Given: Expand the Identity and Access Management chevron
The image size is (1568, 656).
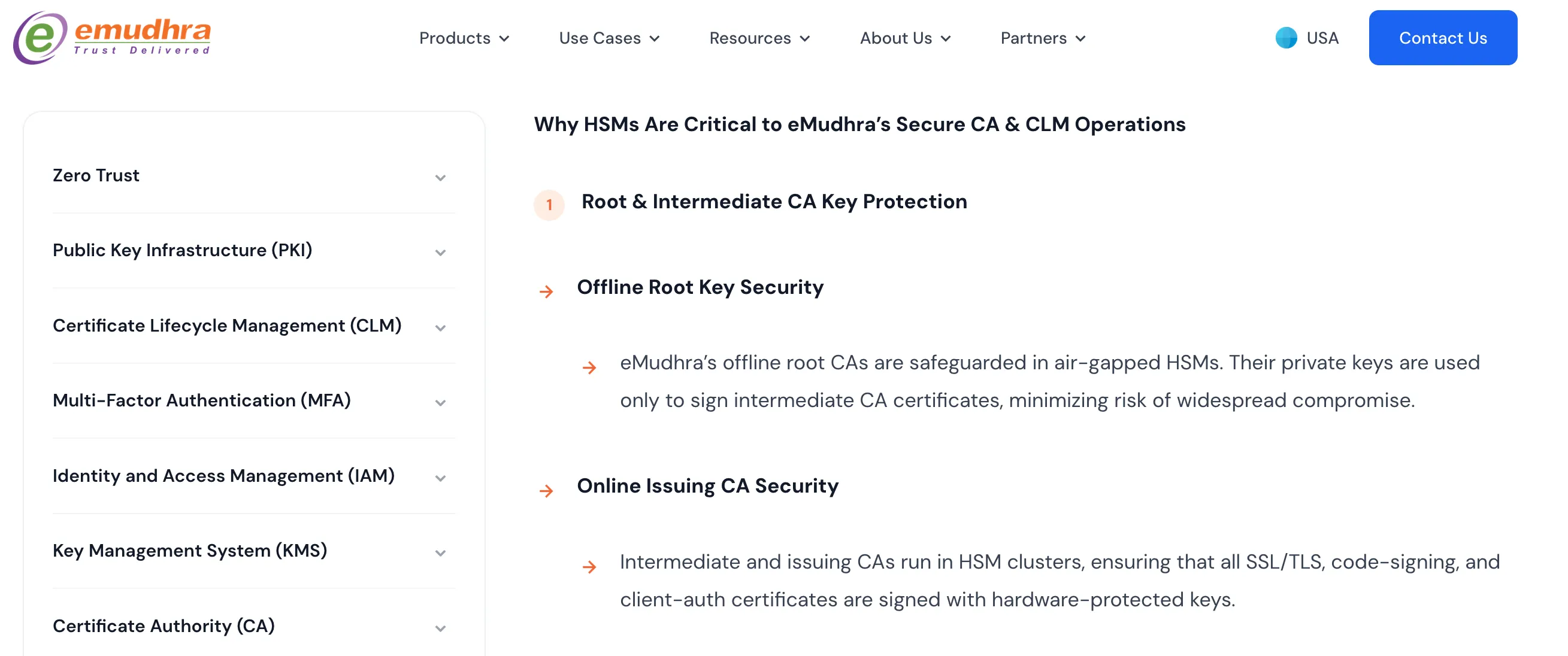Looking at the screenshot, I should 440,478.
